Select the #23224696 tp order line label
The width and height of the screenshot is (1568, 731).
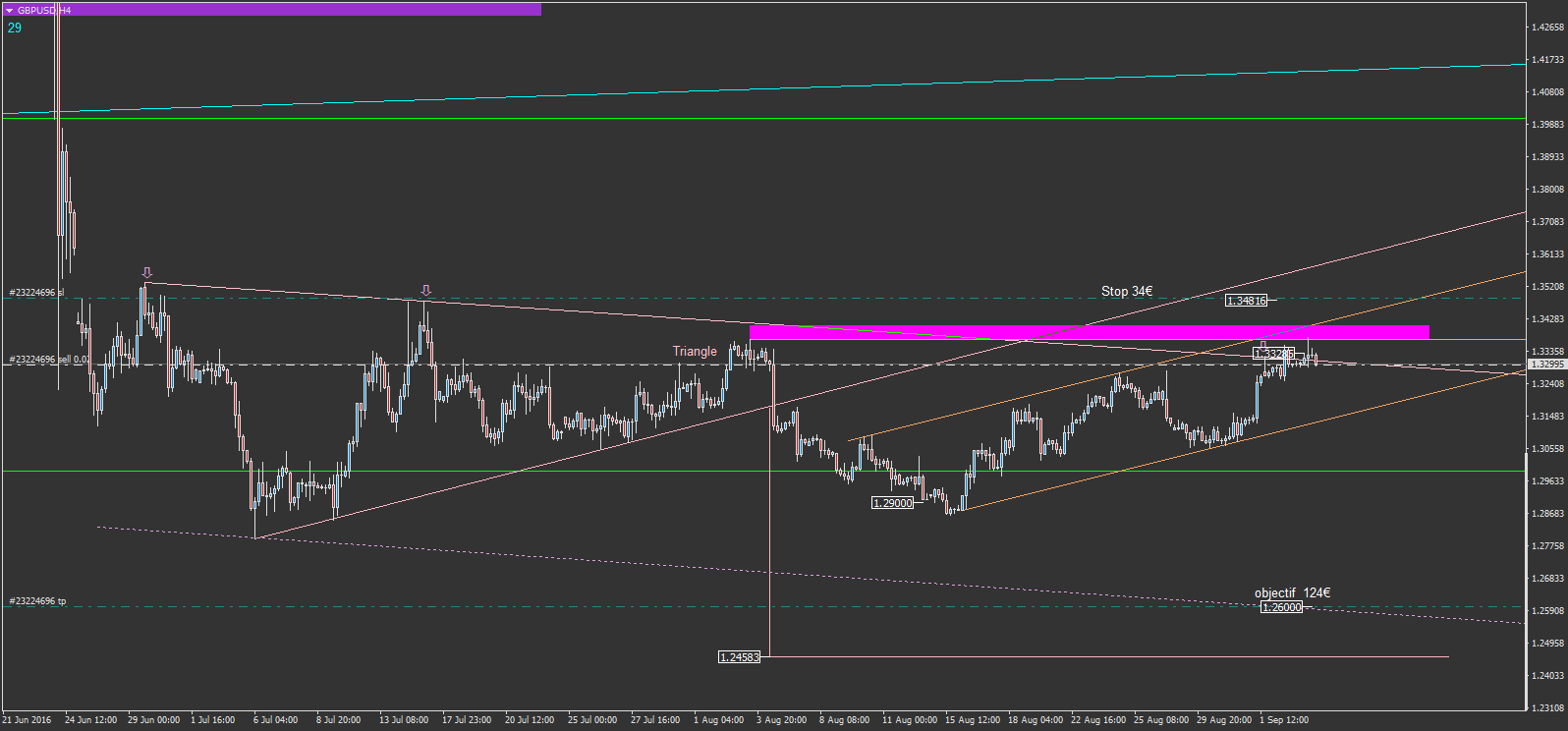[x=37, y=601]
